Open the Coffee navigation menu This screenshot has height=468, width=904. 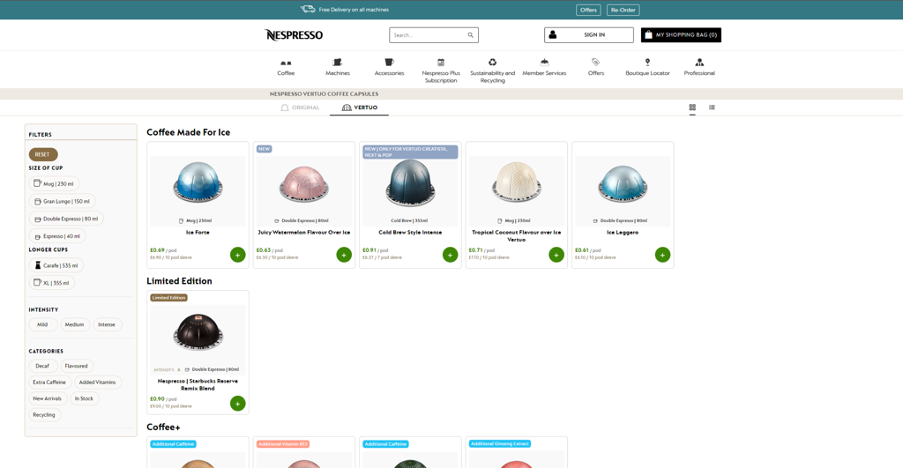point(286,67)
